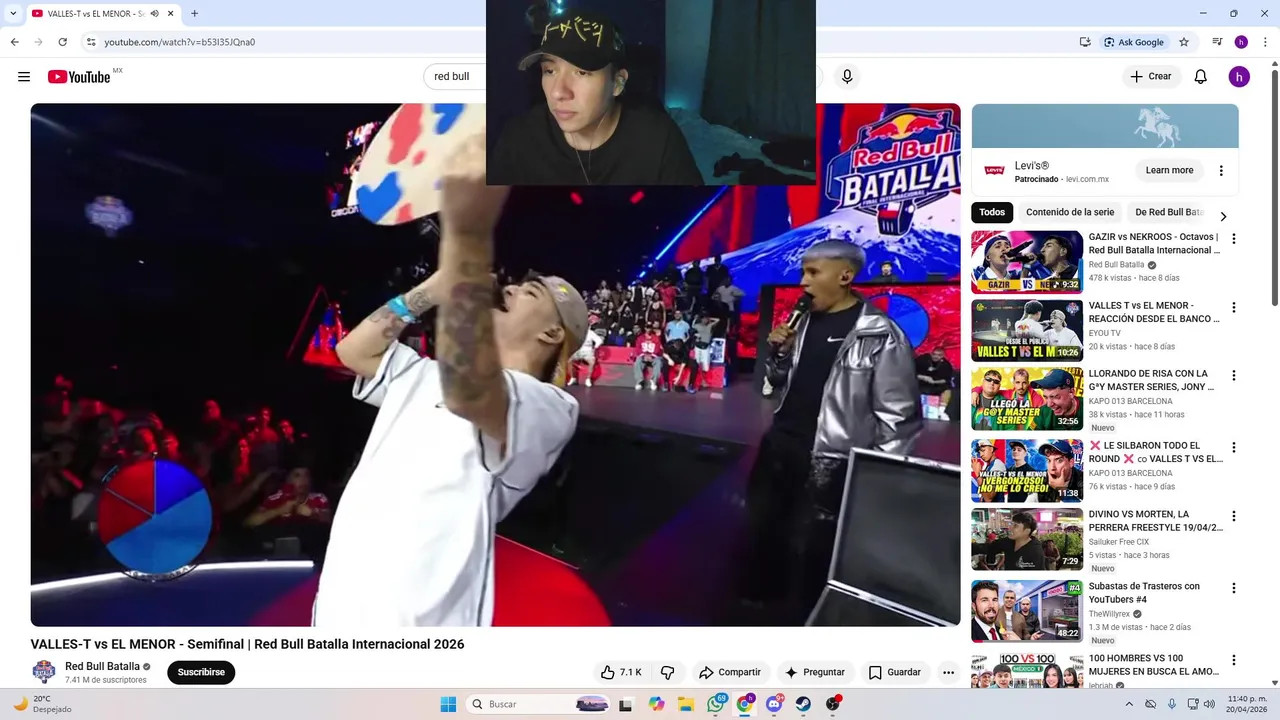Subscribe with the Suscribirse button
Image resolution: width=1280 pixels, height=720 pixels.
click(201, 672)
